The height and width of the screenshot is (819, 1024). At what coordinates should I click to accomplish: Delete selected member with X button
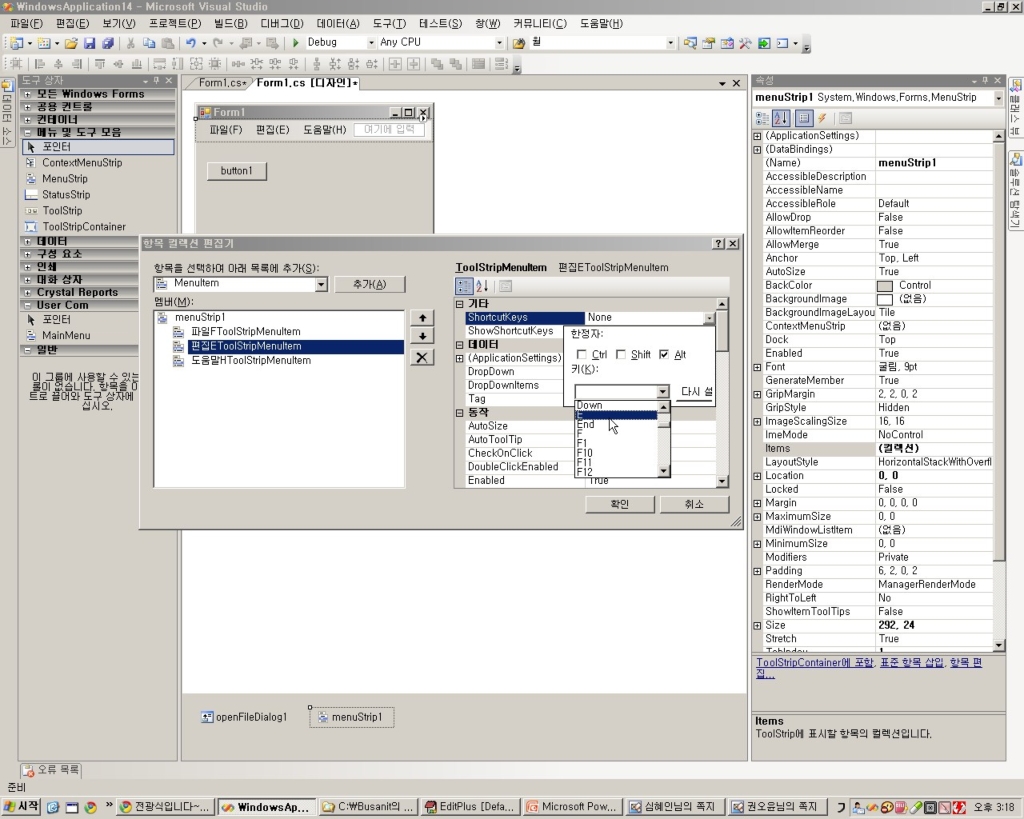(422, 358)
